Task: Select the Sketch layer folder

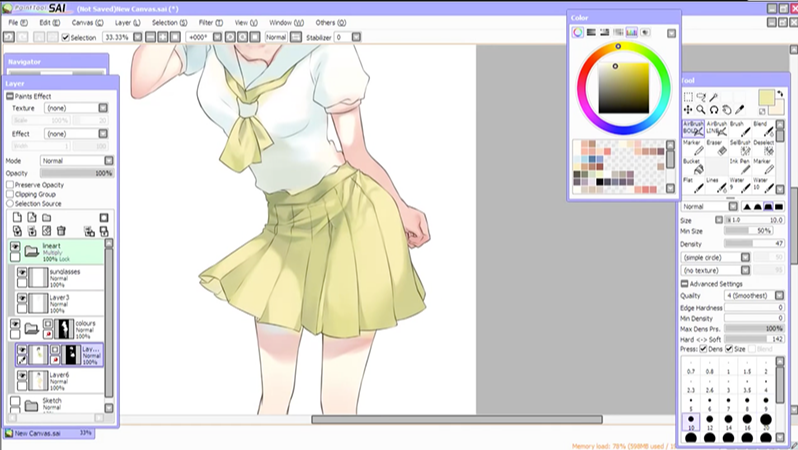Action: [x=54, y=403]
